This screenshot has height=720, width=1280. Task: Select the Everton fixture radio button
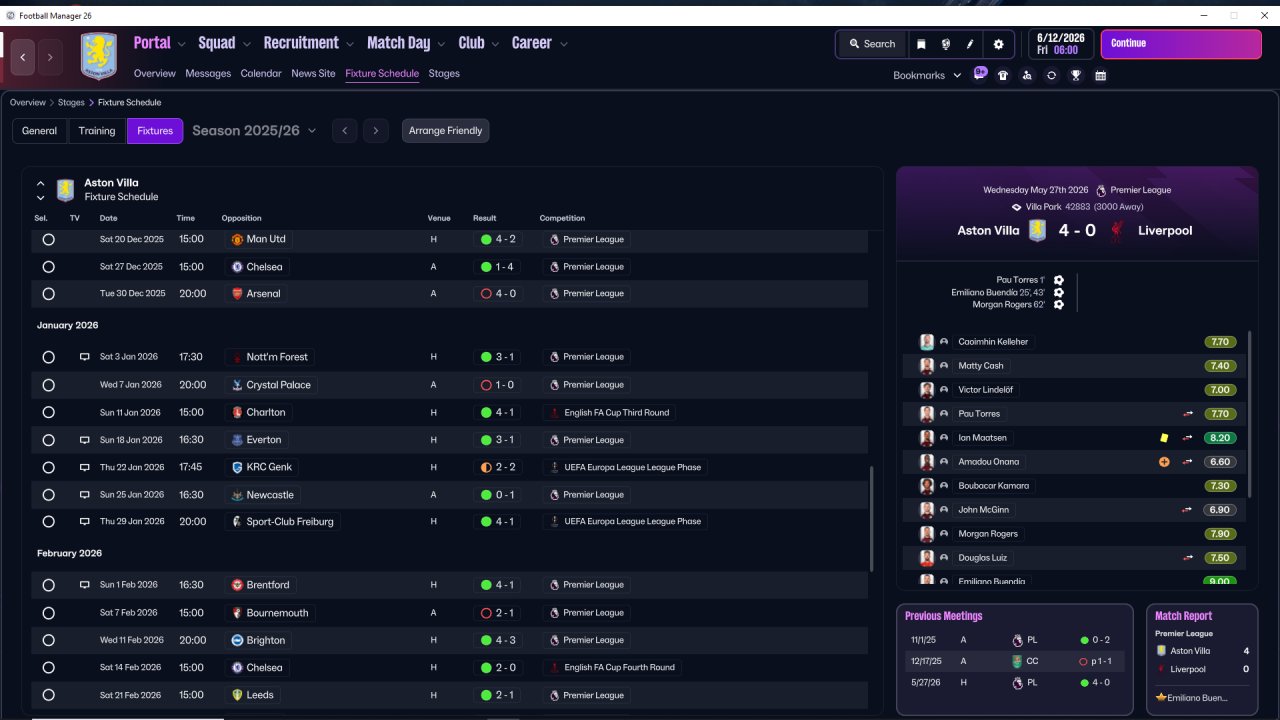point(48,440)
